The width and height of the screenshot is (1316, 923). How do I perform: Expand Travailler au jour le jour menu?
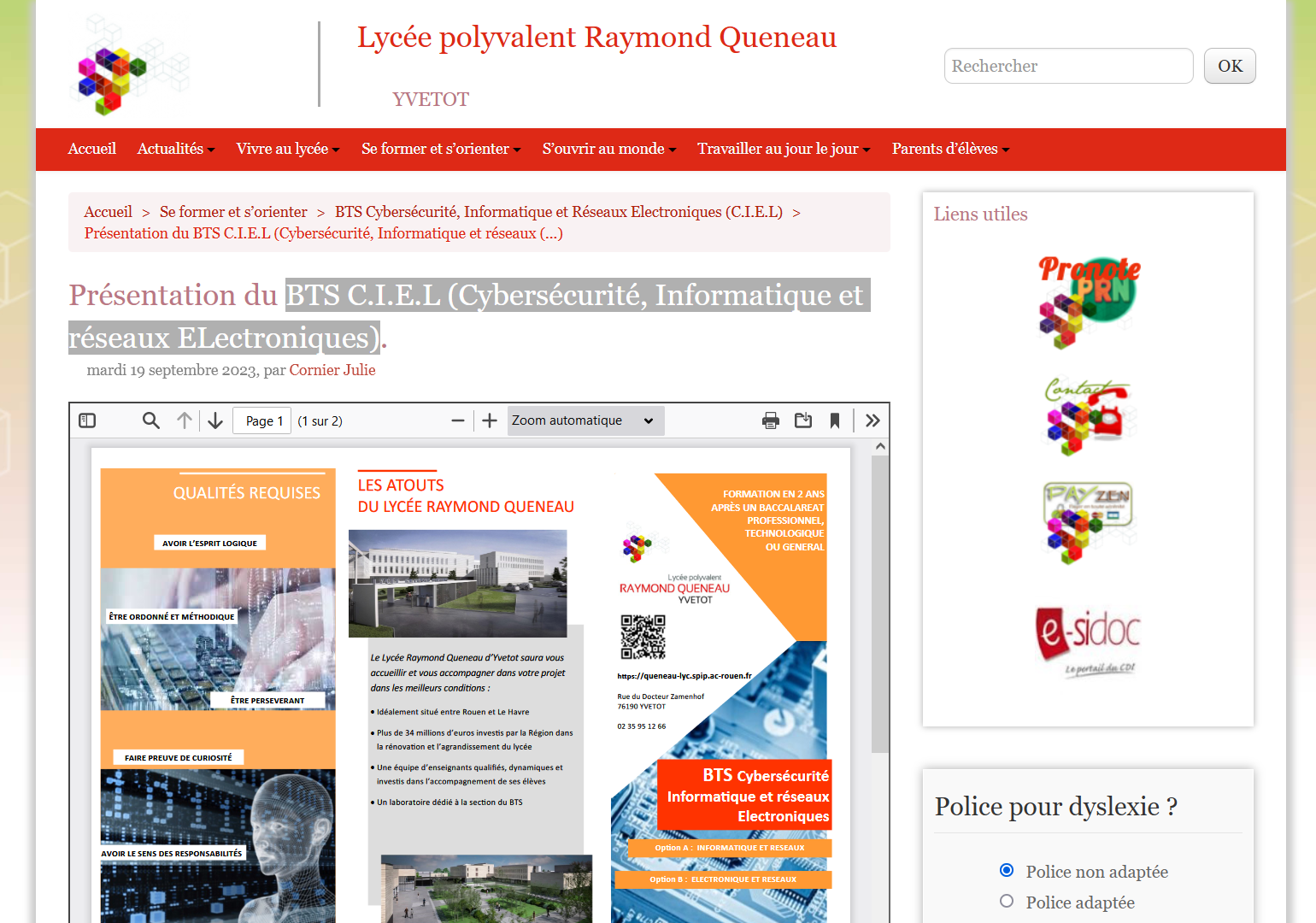(x=784, y=149)
